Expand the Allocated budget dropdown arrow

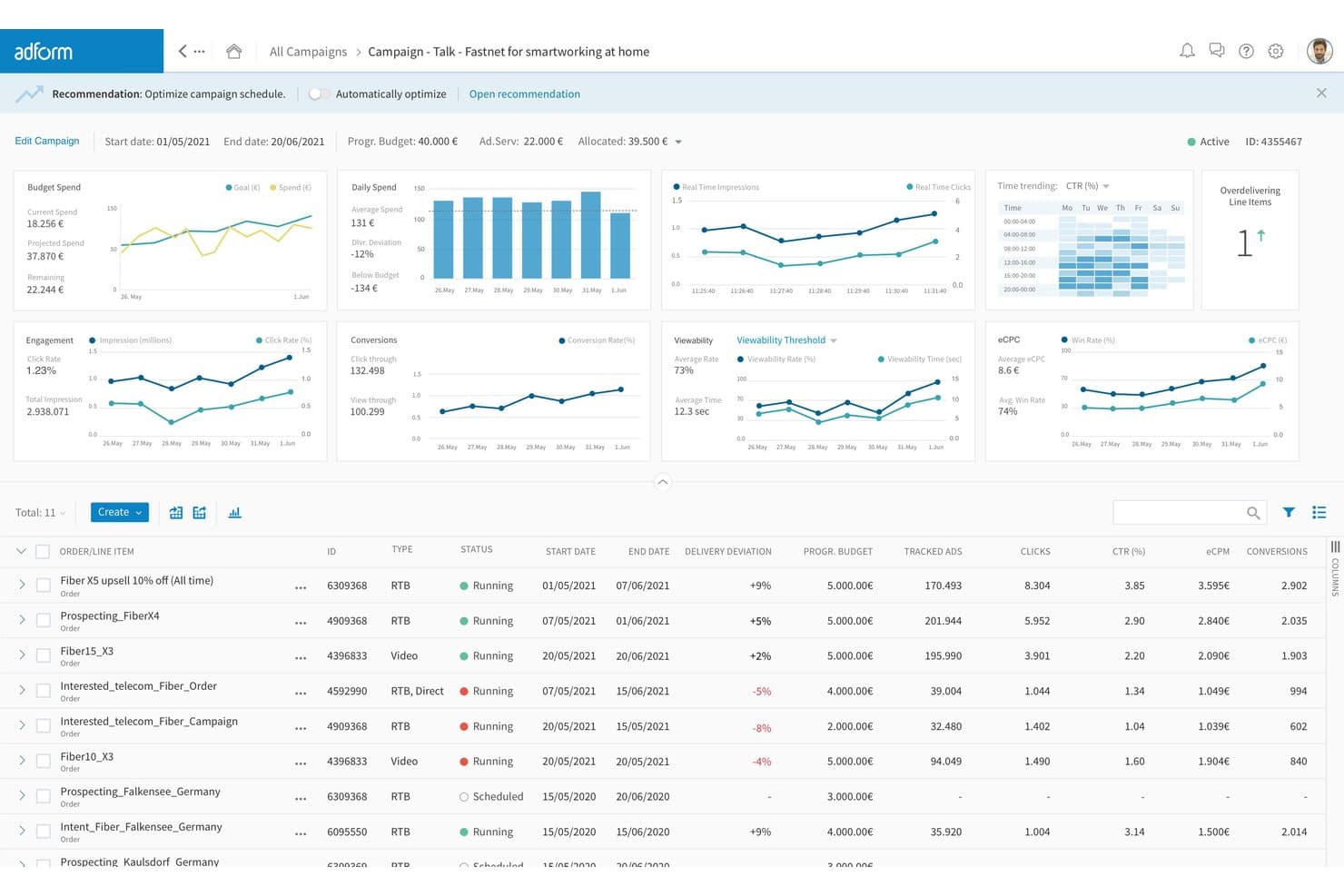point(678,142)
